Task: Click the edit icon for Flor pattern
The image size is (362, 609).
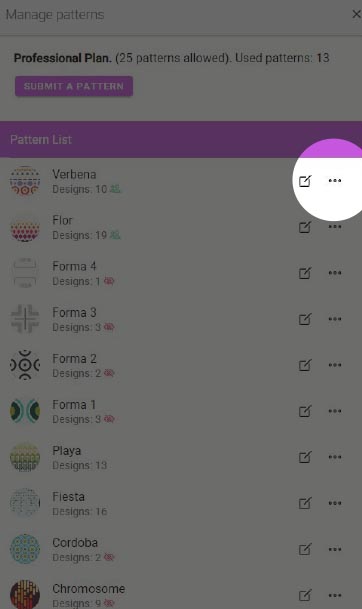Action: point(305,227)
